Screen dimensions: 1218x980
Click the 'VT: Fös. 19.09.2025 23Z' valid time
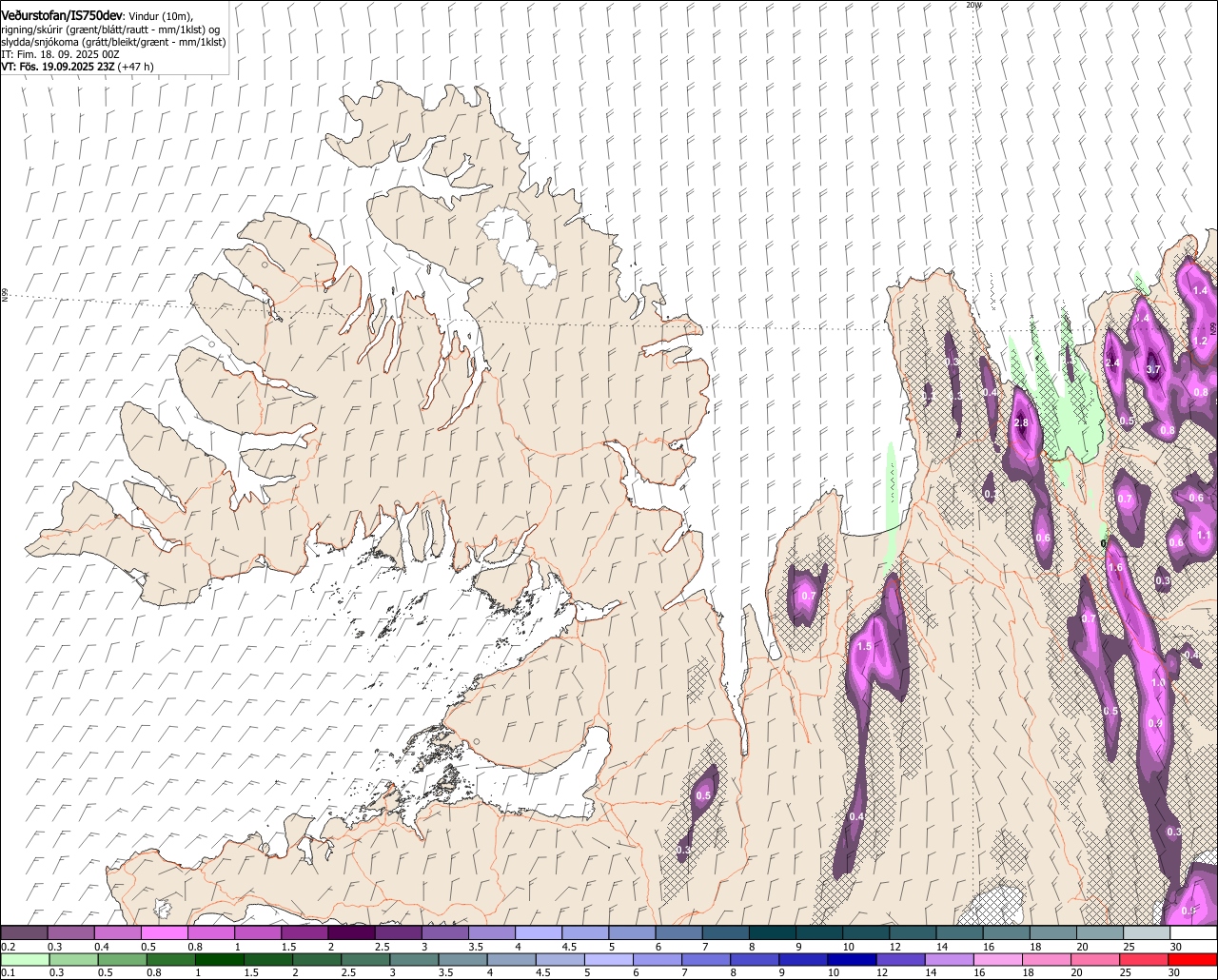coord(59,67)
